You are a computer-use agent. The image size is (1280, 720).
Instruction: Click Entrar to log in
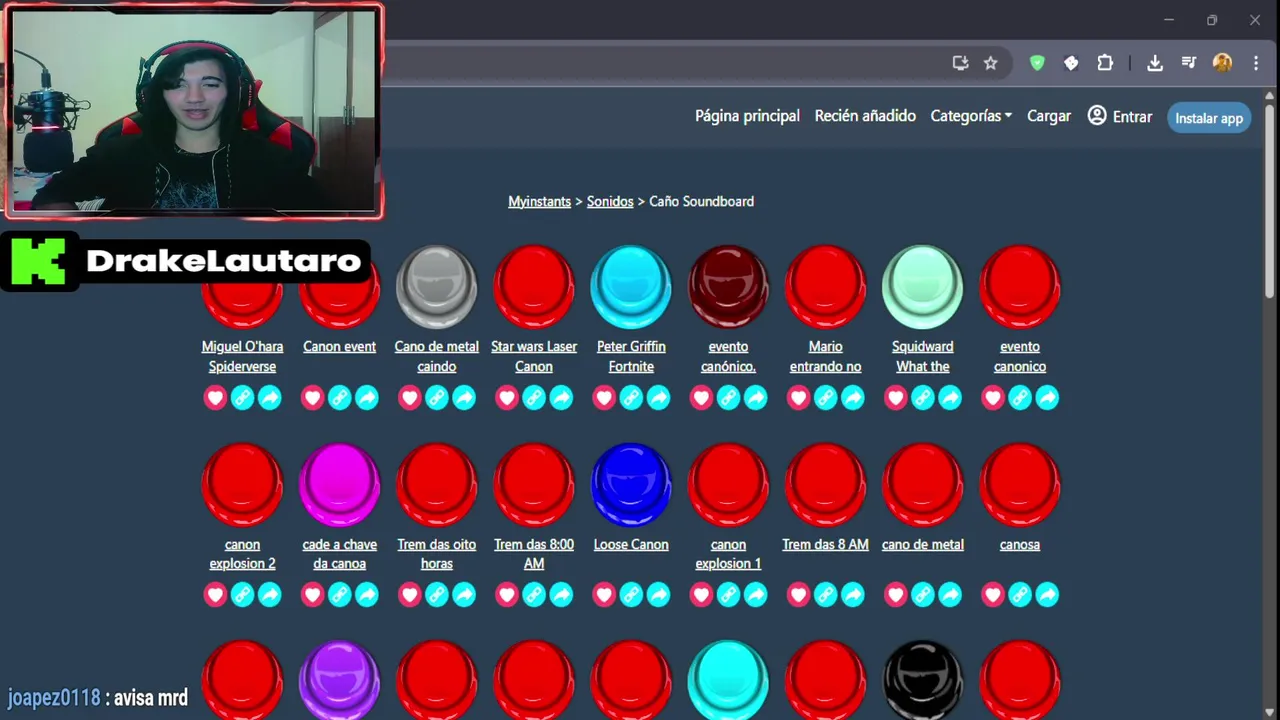click(1120, 116)
